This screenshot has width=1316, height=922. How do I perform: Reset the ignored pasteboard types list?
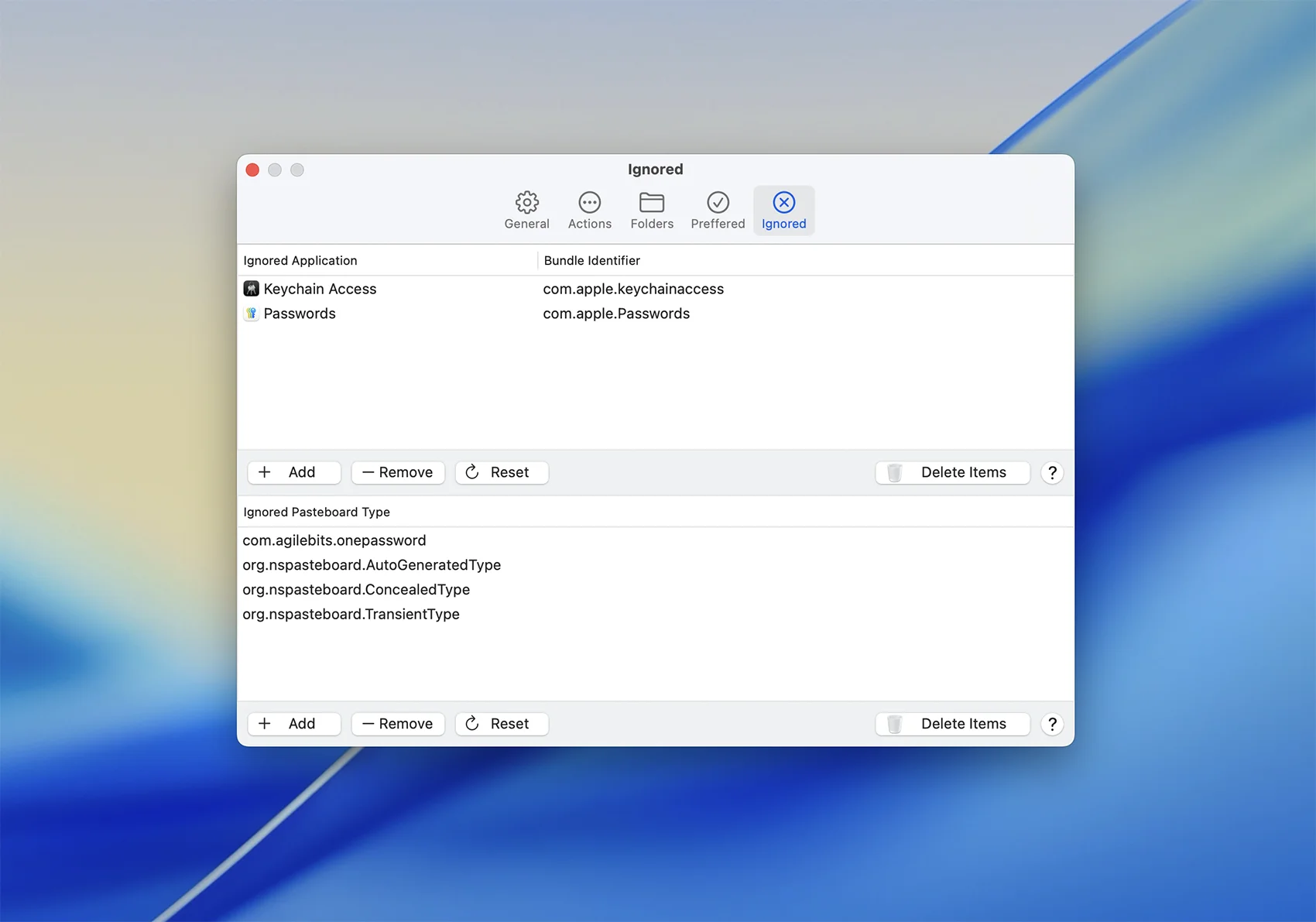click(502, 724)
